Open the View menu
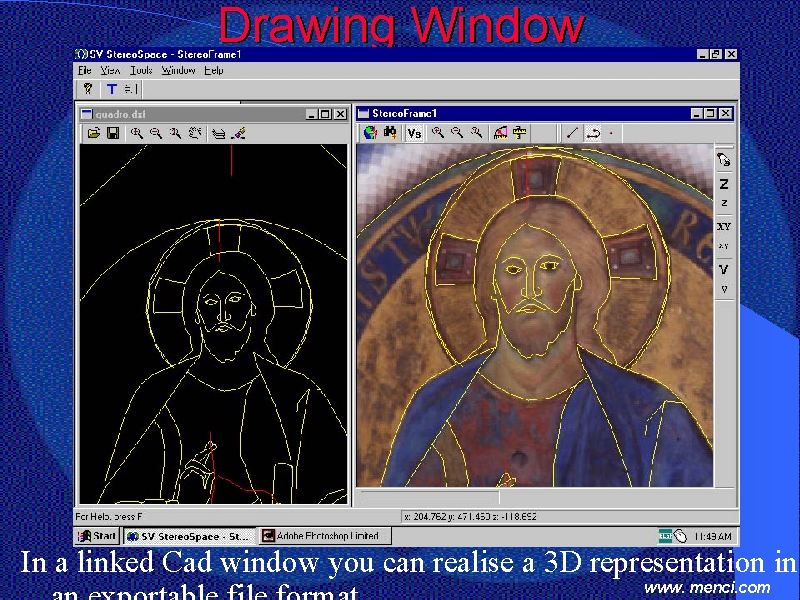 pos(110,70)
